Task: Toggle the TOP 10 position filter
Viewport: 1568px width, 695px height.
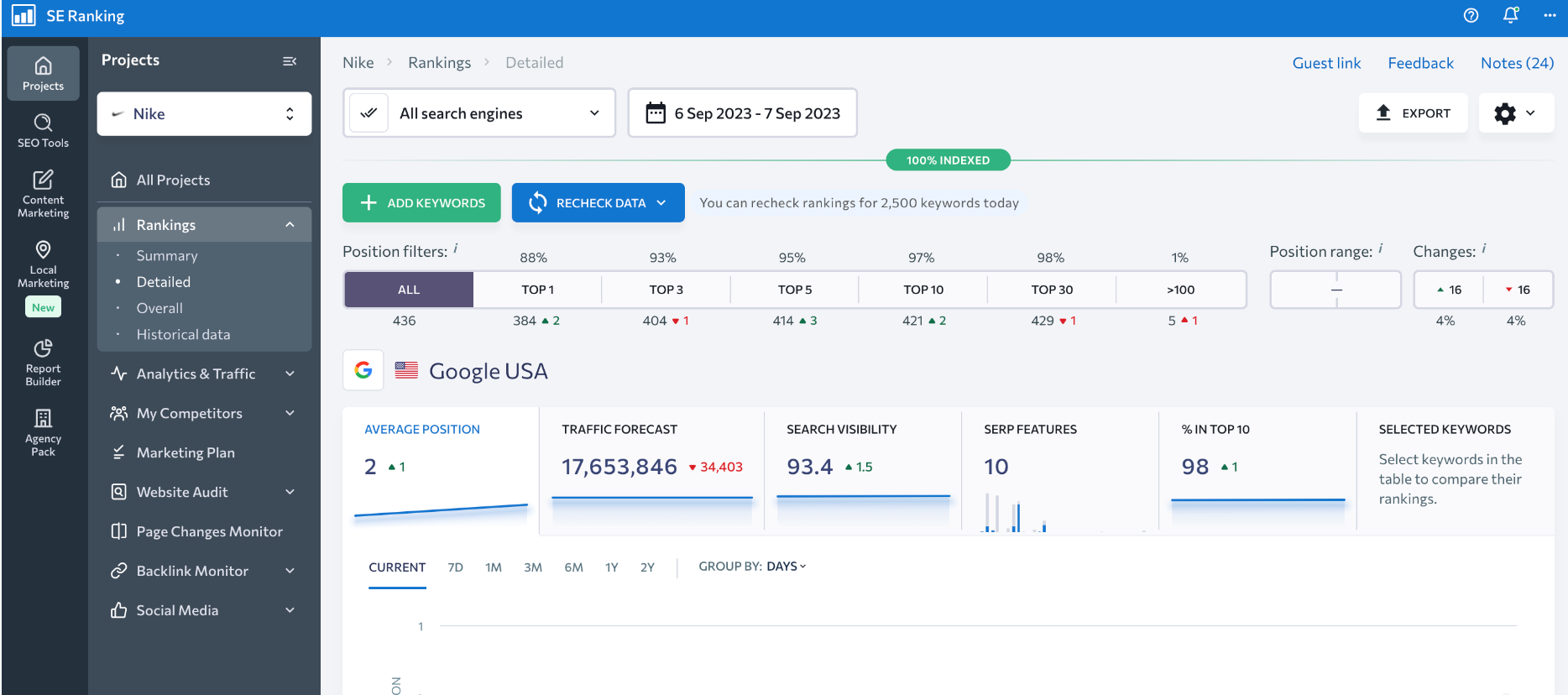Action: tap(923, 290)
